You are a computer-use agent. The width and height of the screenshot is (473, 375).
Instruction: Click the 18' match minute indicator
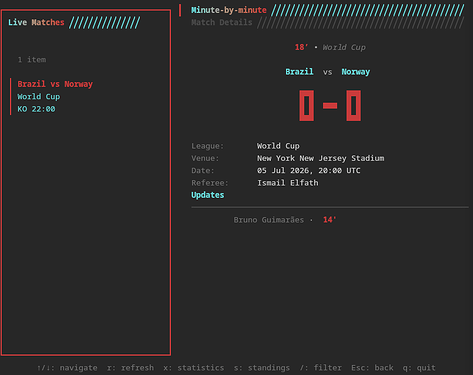tap(301, 47)
